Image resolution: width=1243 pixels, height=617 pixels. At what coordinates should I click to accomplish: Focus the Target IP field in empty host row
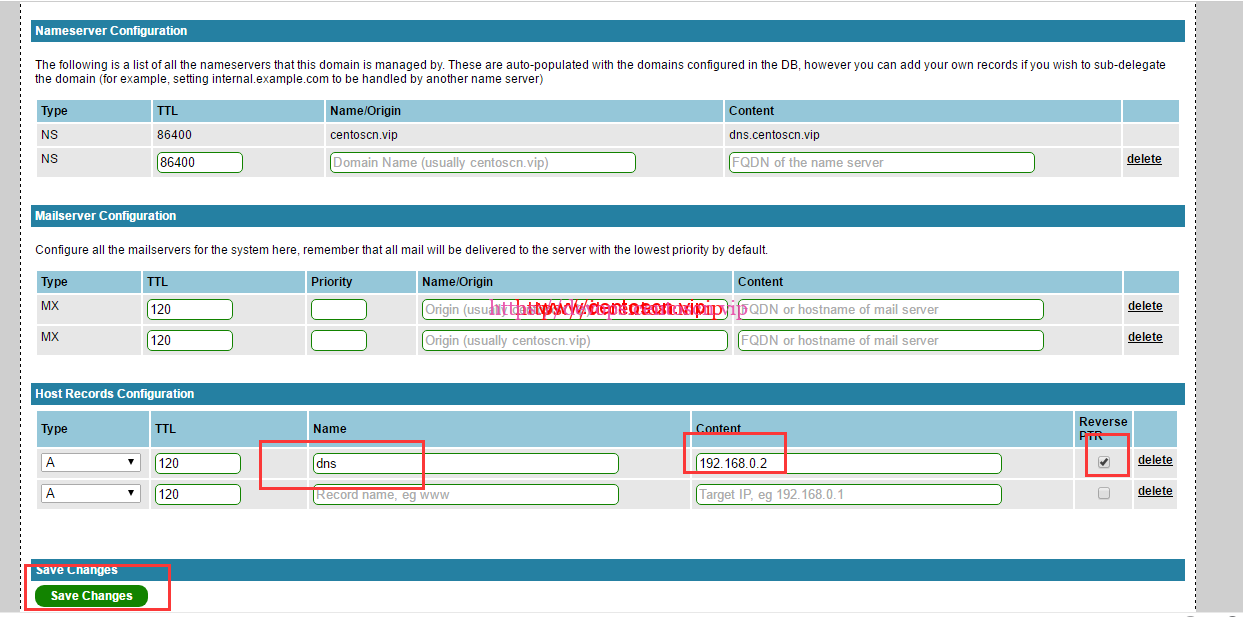(x=848, y=495)
